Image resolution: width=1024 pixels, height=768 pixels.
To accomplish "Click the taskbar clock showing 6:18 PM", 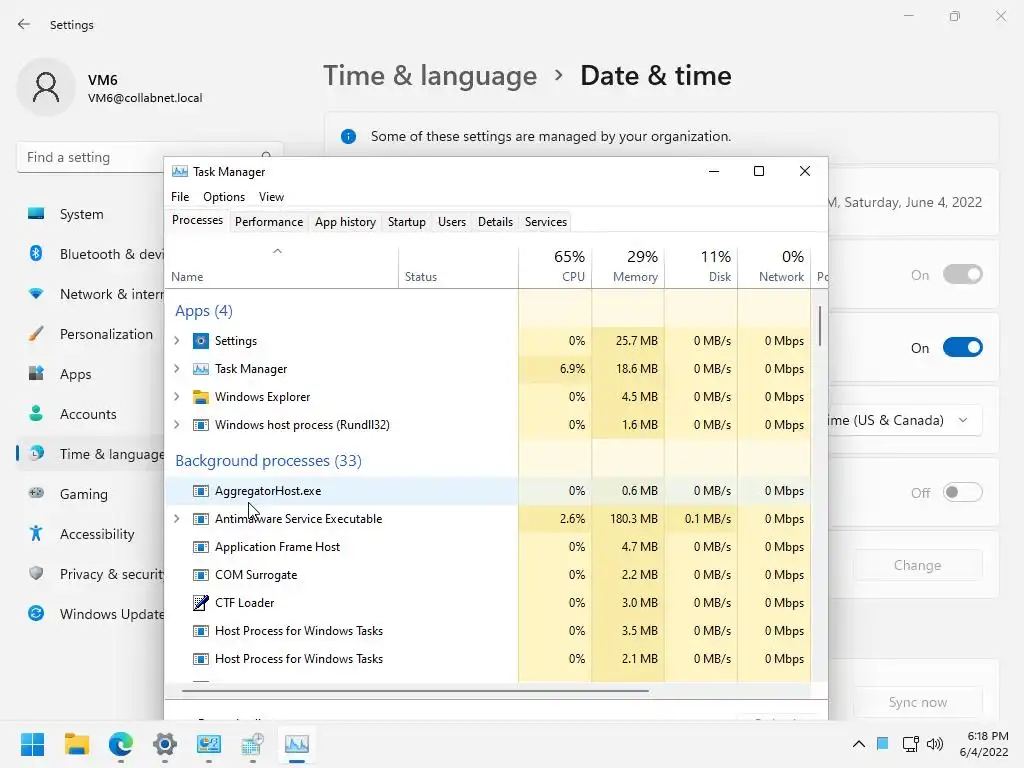I will (985, 744).
